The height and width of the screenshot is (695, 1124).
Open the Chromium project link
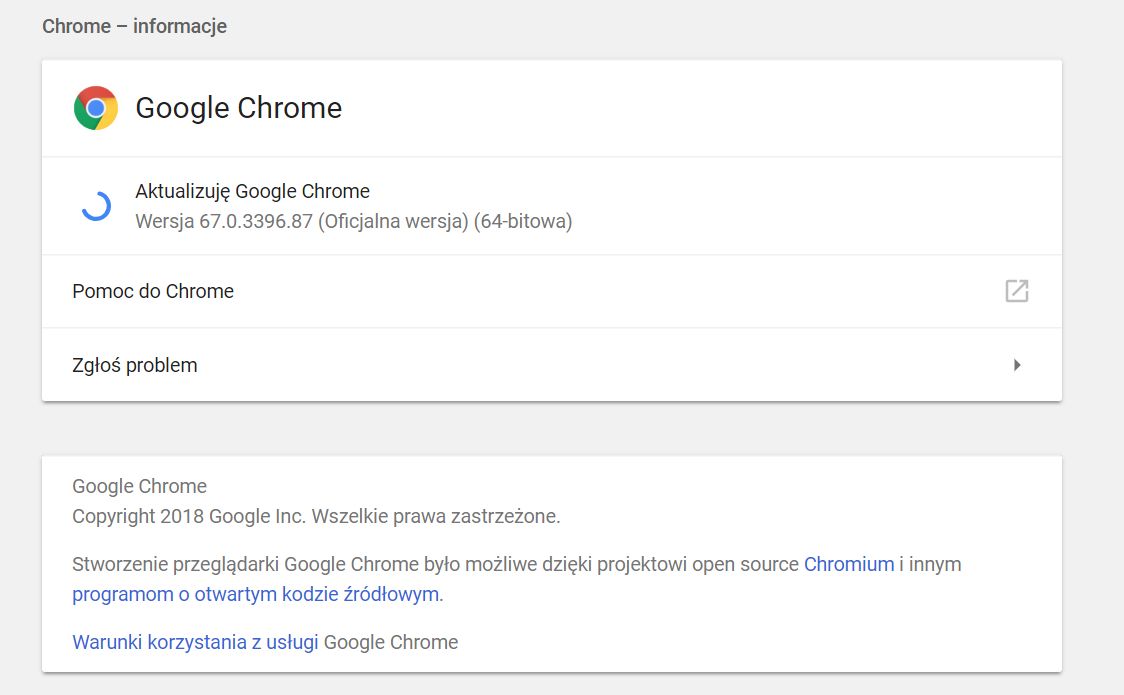coord(849,564)
